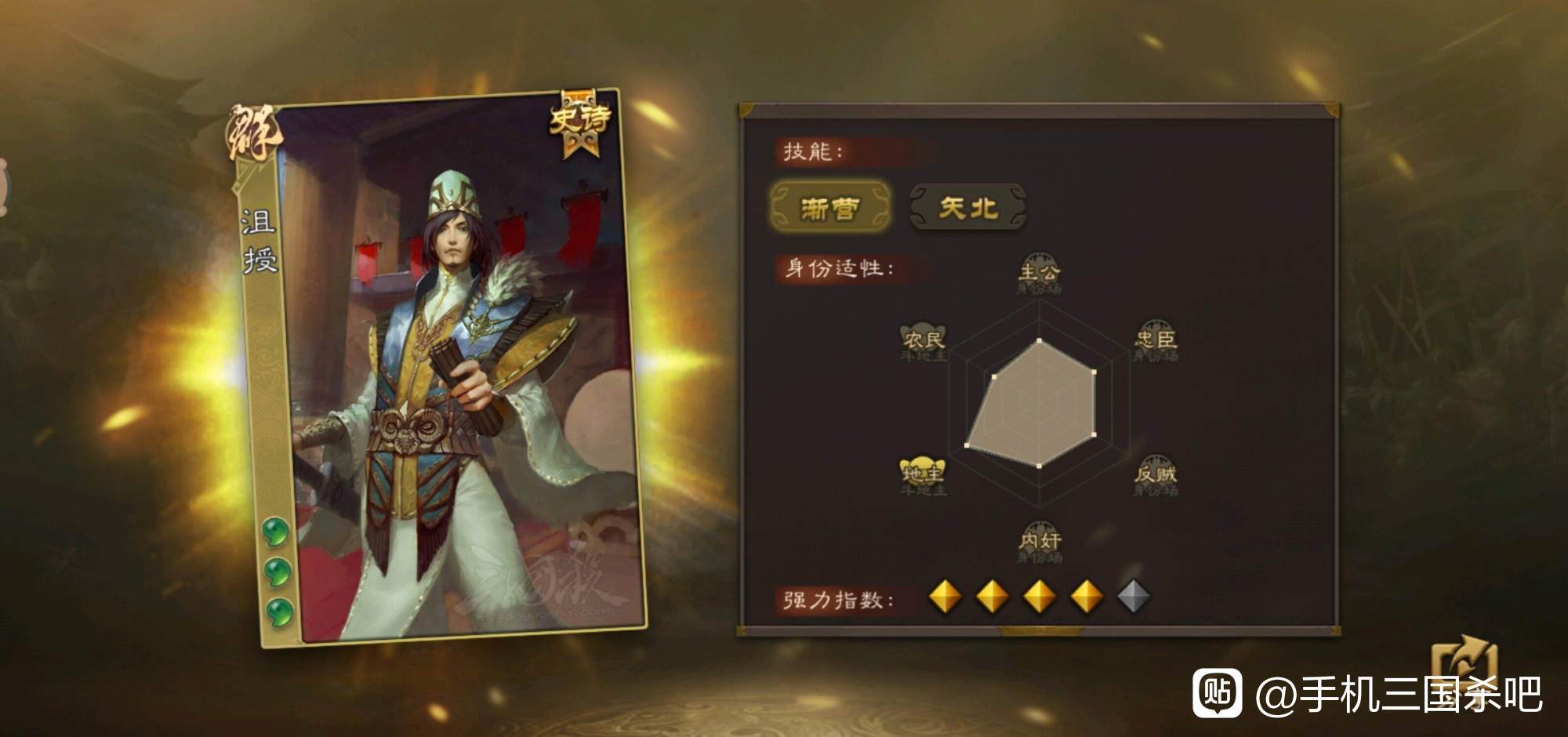
Task: Click the 农民 role icon
Action: pyautogui.click(x=924, y=341)
